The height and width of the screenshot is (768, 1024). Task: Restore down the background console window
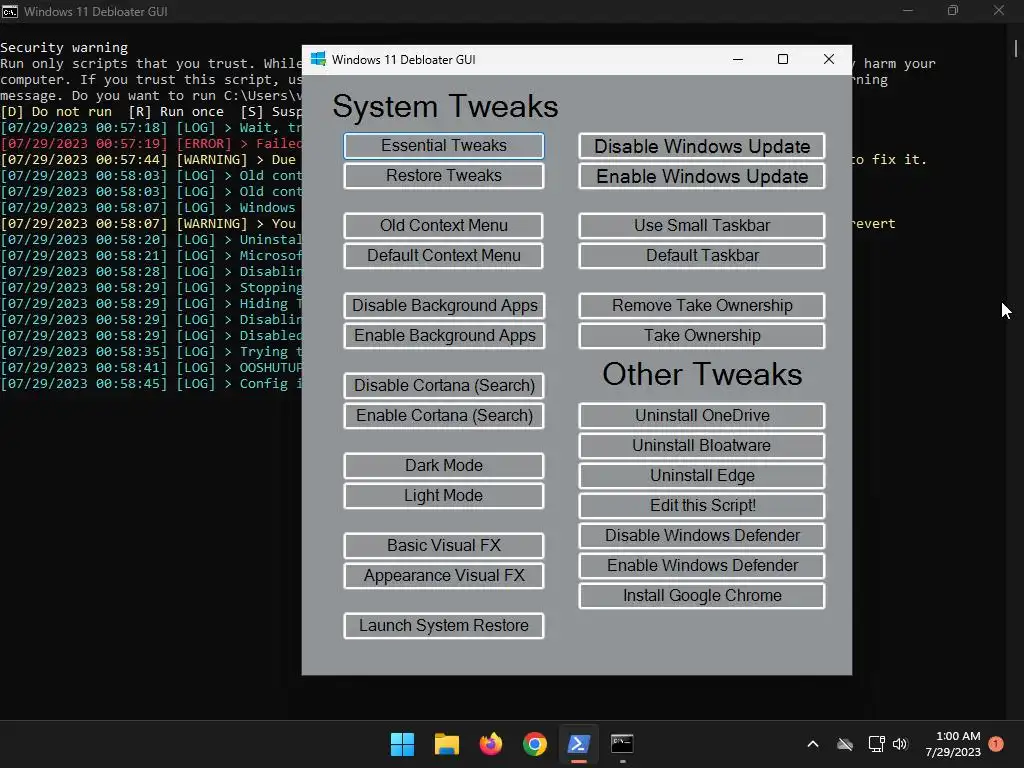(x=953, y=10)
